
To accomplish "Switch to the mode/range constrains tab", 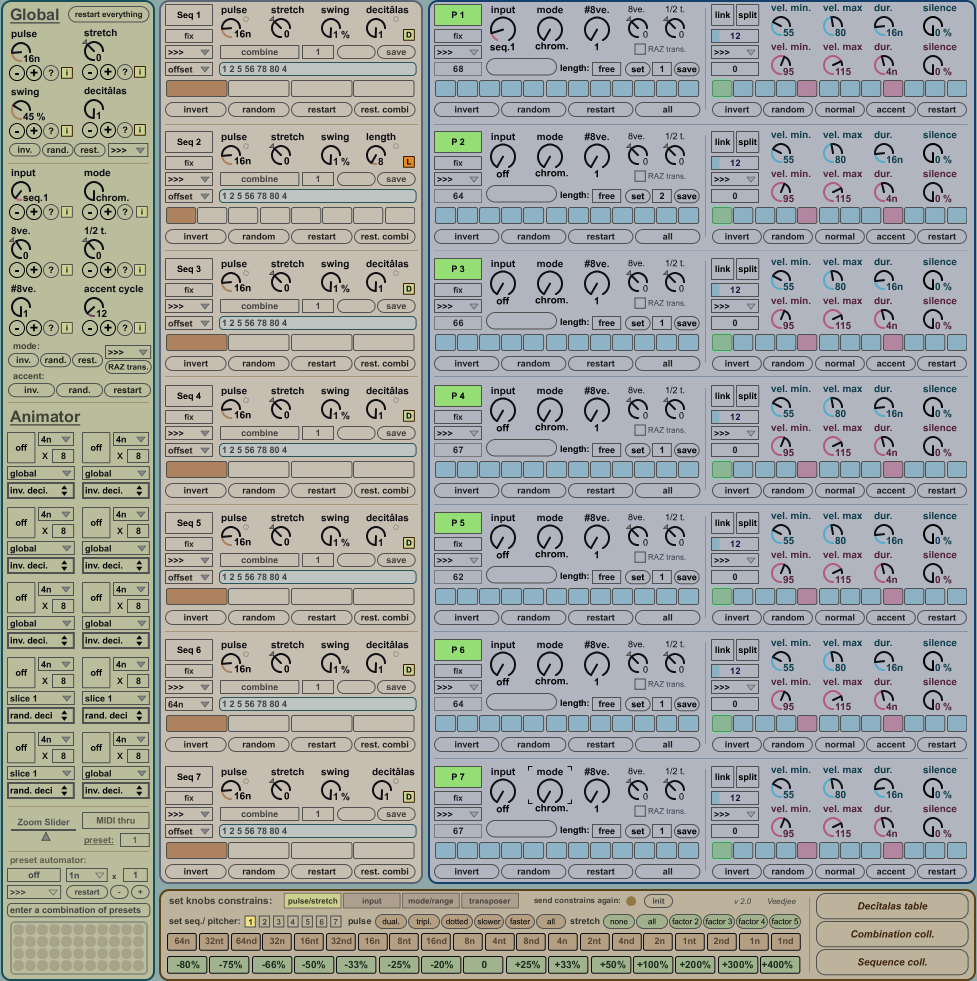I will click(x=429, y=901).
